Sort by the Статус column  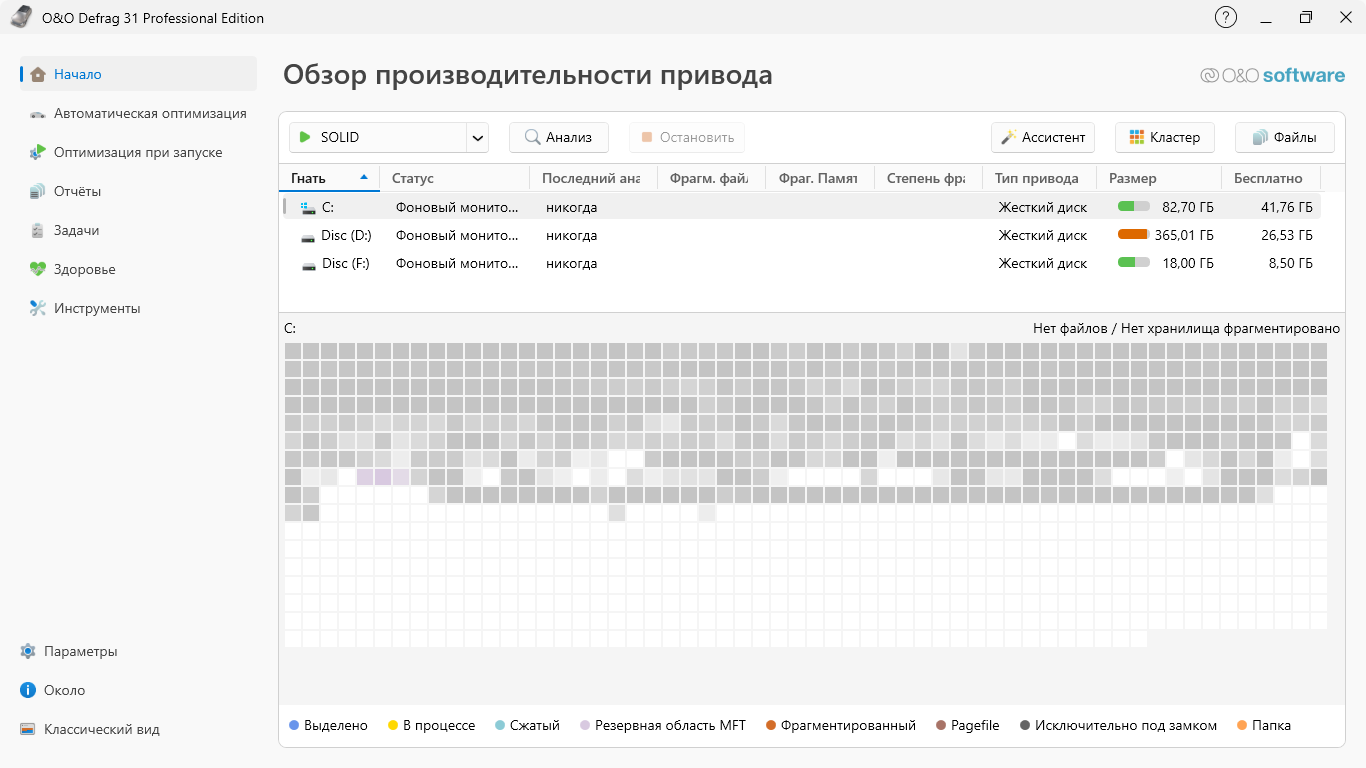454,178
